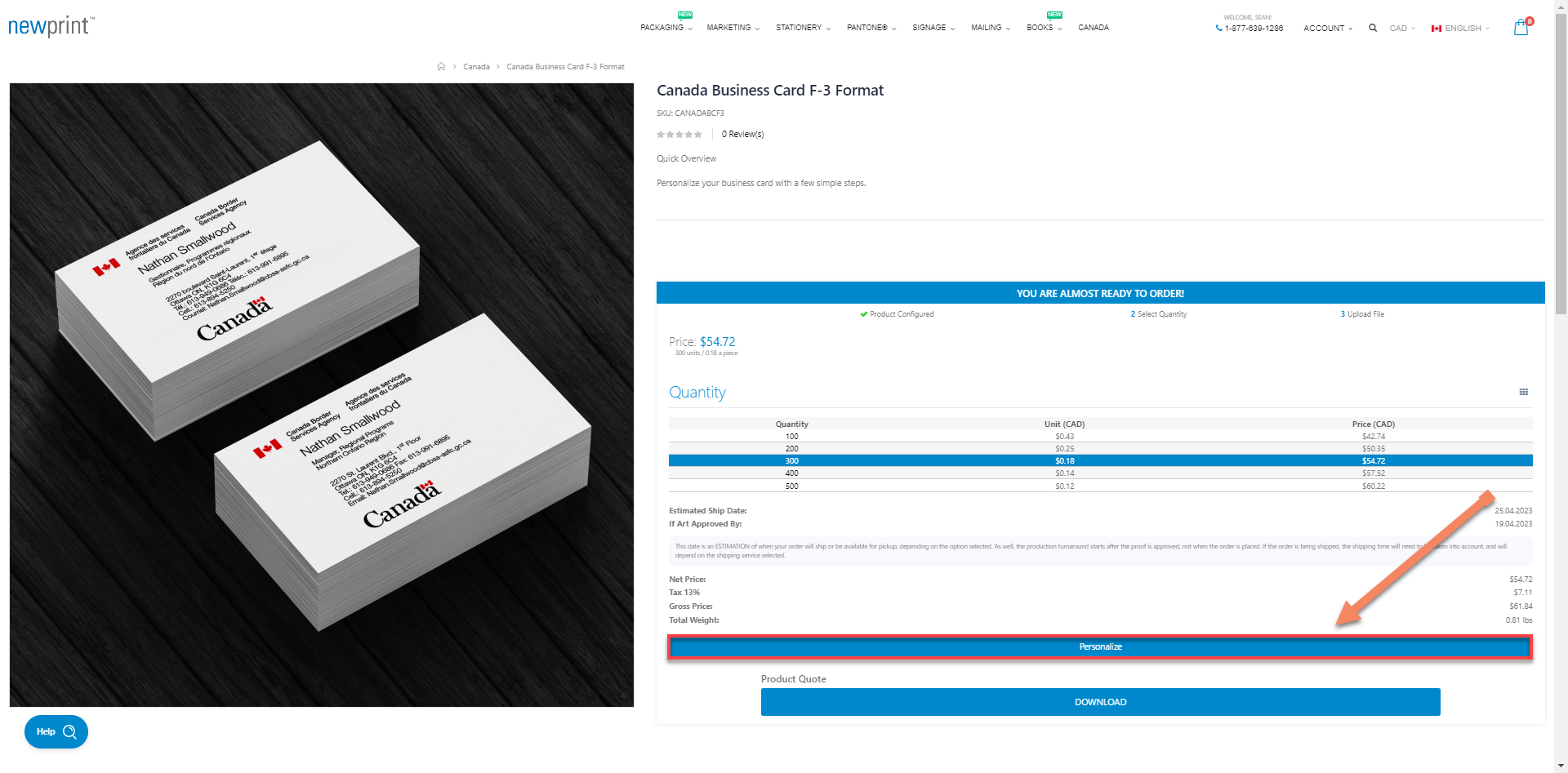Expand the Books menu

(1044, 28)
